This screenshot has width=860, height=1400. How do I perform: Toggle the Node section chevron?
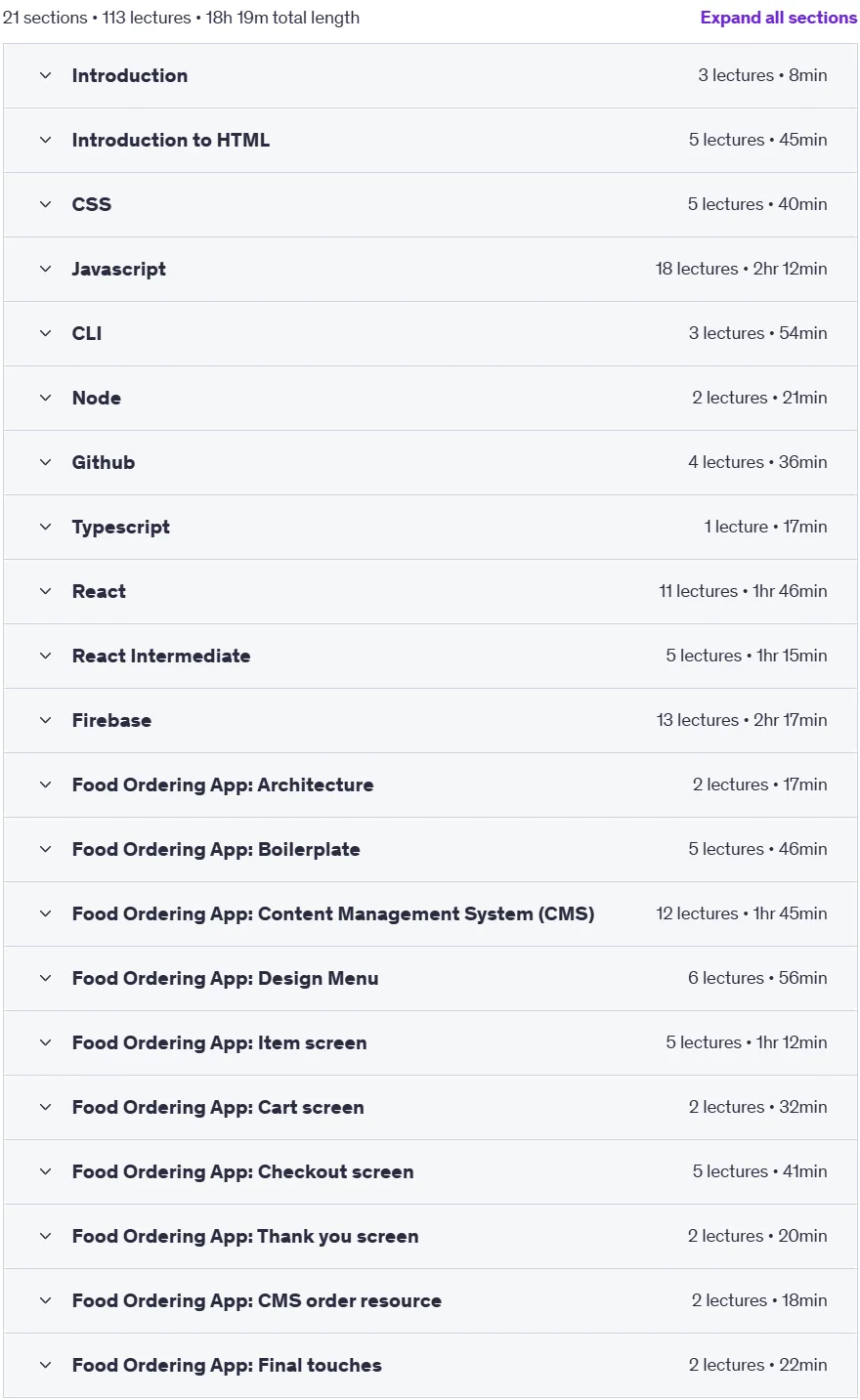[45, 398]
